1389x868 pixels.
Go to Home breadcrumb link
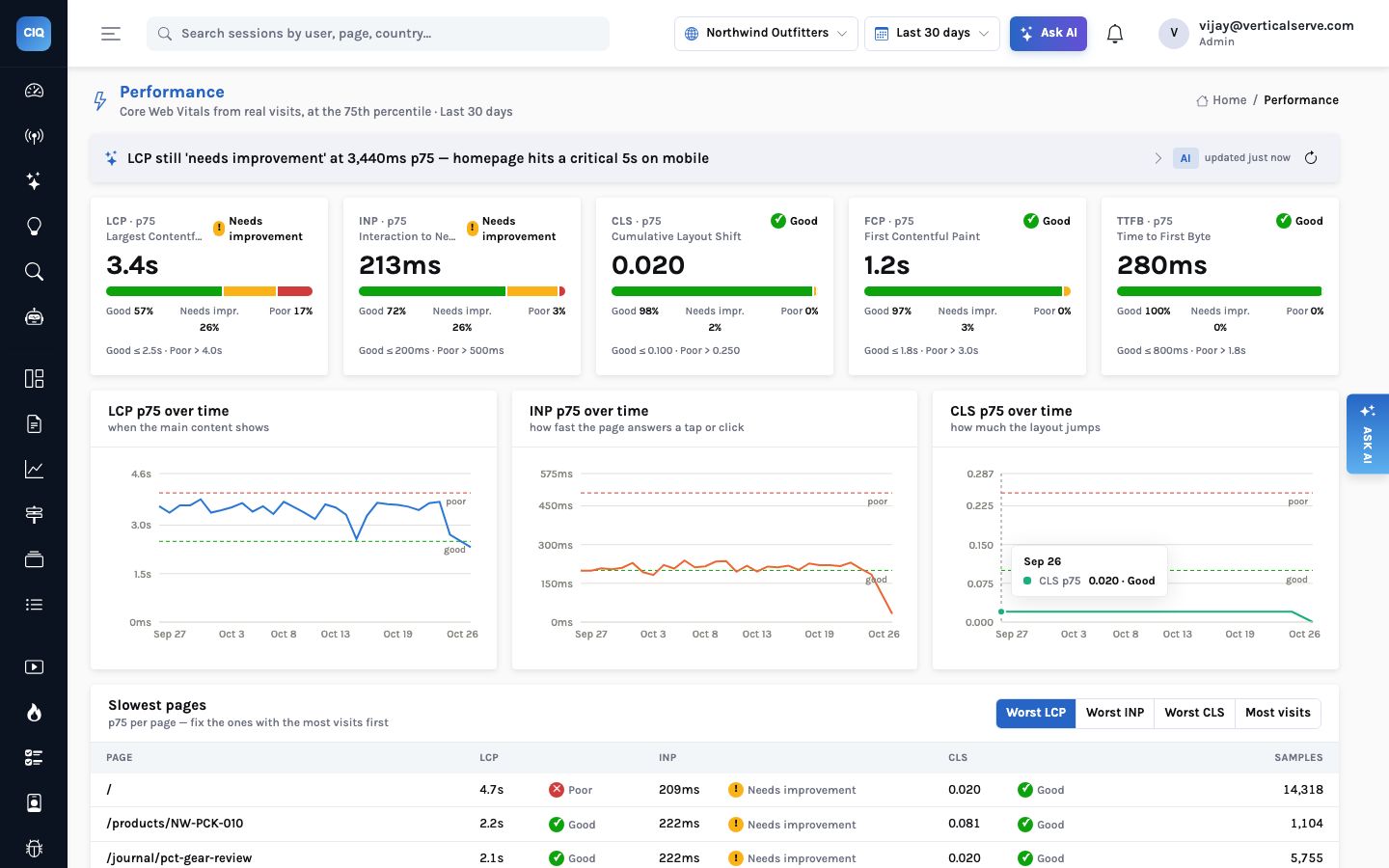tap(1221, 100)
